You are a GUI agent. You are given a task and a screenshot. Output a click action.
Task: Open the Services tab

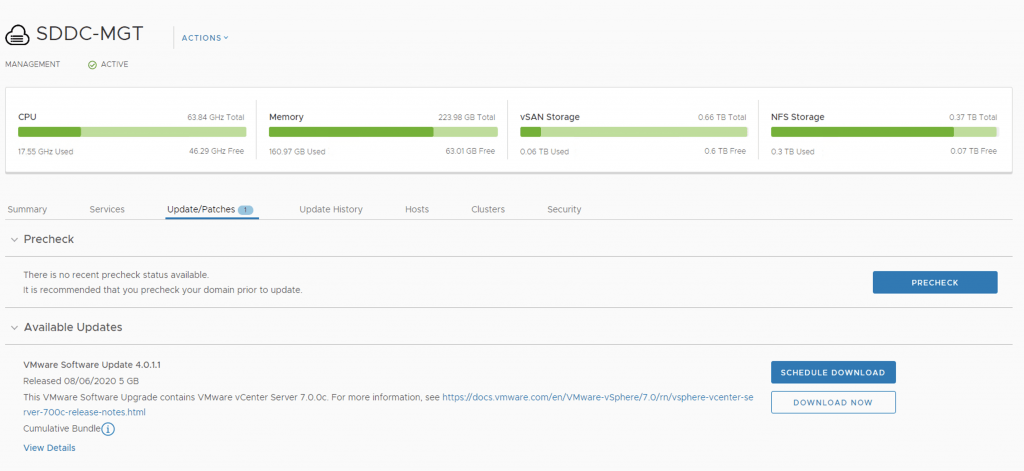coord(107,210)
